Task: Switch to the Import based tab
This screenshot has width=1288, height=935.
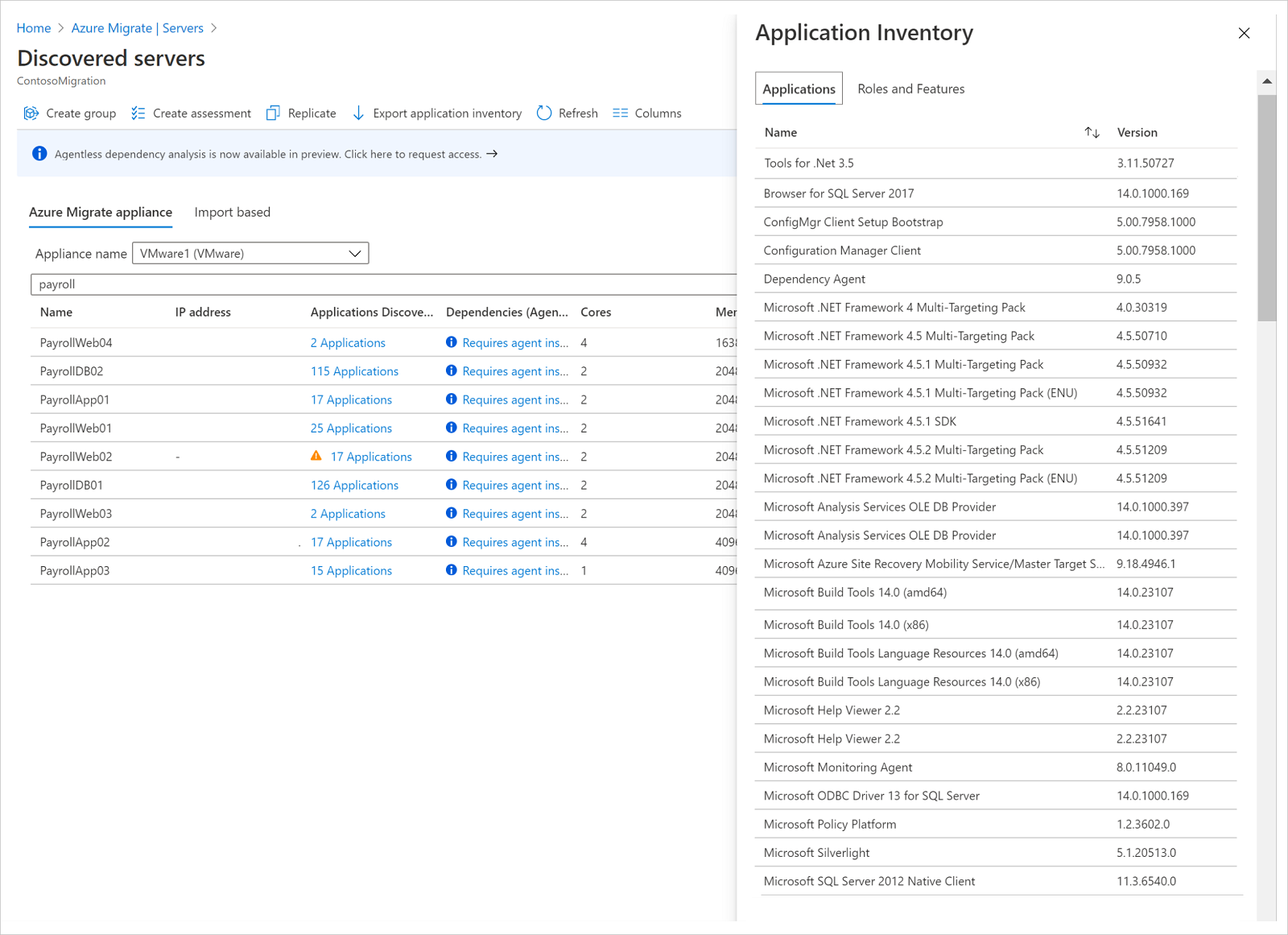Action: [232, 212]
